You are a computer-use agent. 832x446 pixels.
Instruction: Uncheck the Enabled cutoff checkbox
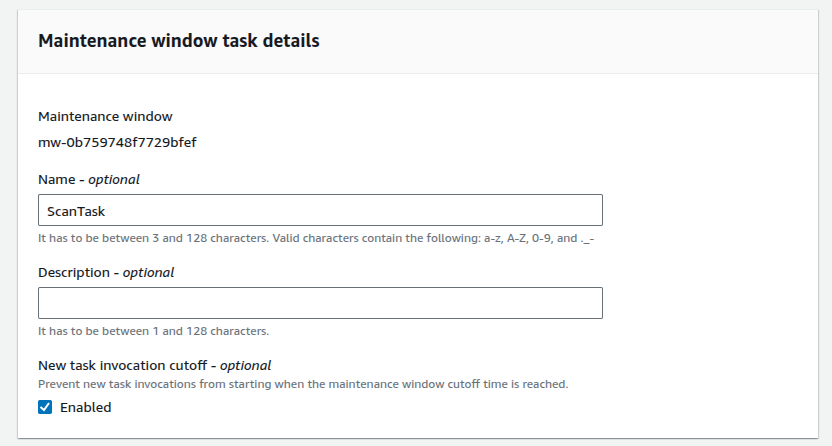[45, 407]
